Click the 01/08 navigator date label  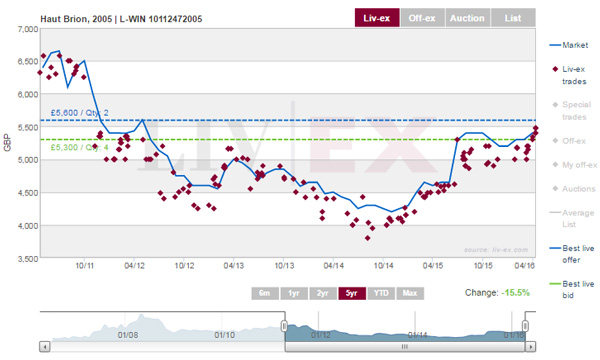tap(128, 335)
